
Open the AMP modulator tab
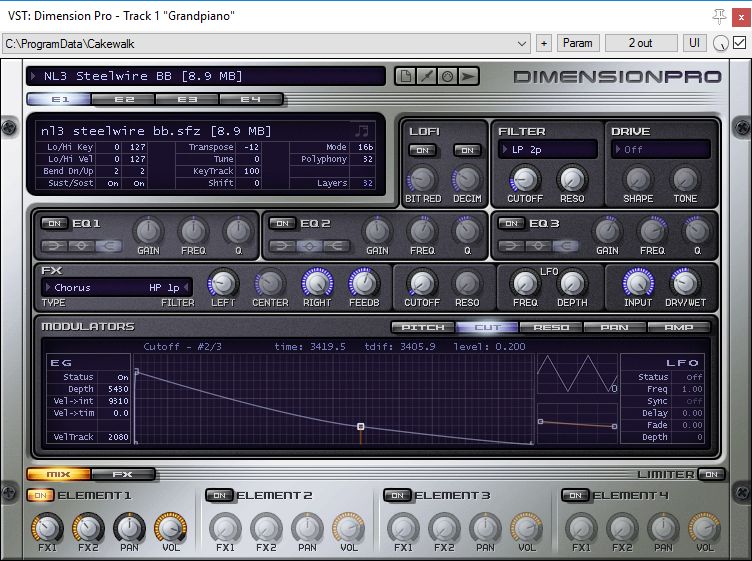coord(679,327)
